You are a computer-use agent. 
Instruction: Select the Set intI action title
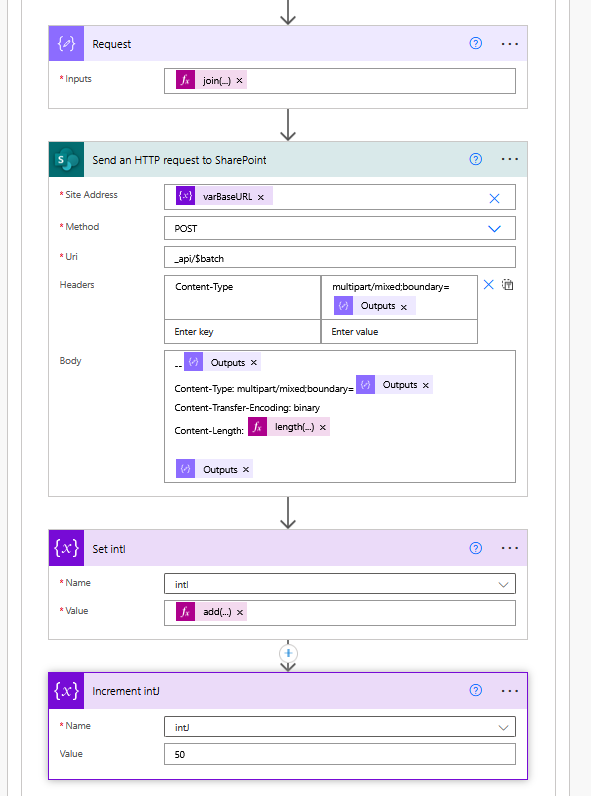[109, 549]
